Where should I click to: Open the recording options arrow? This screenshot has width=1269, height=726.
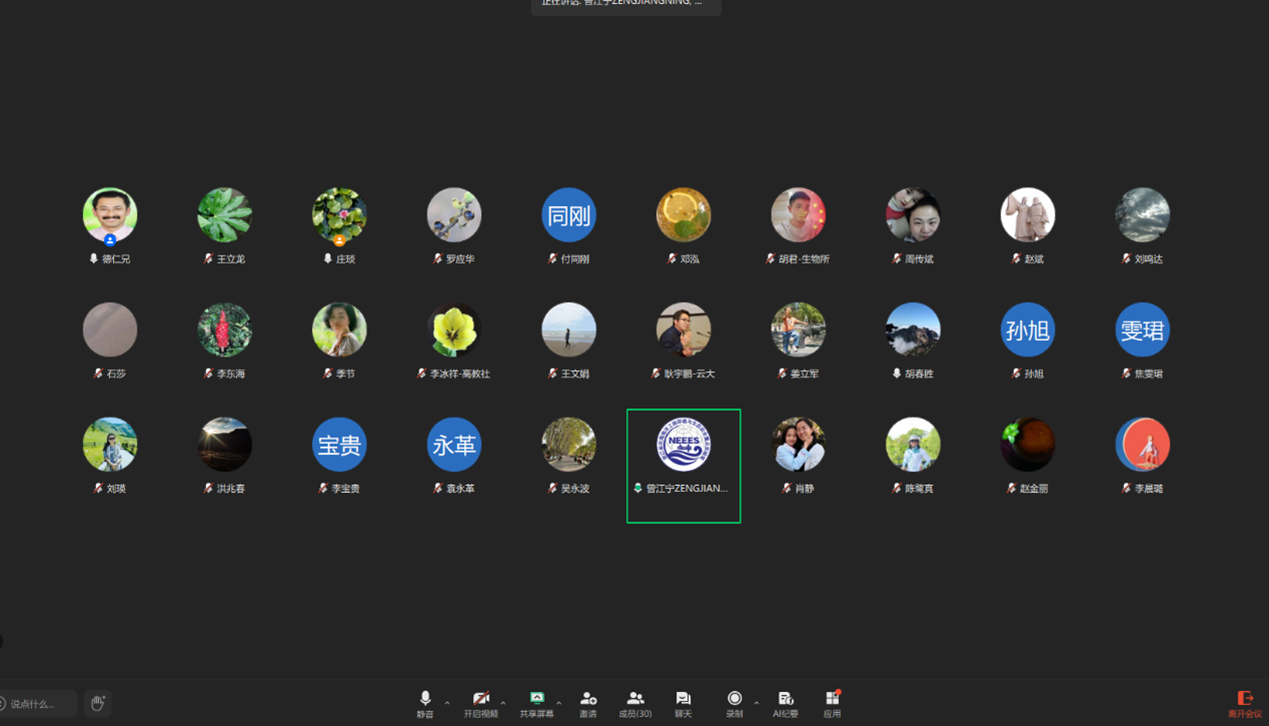pyautogui.click(x=756, y=703)
